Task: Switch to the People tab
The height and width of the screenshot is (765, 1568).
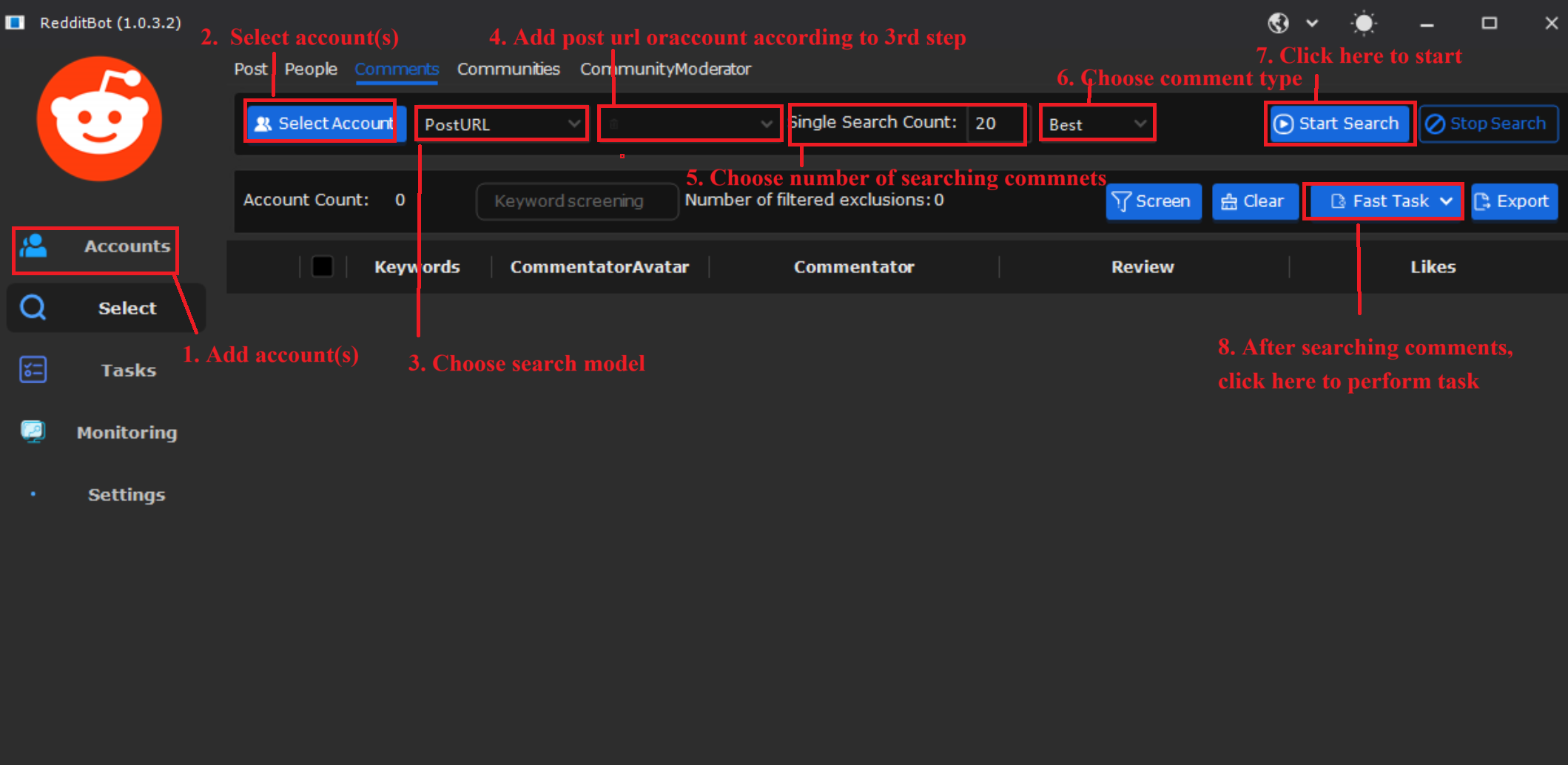Action: pos(311,69)
